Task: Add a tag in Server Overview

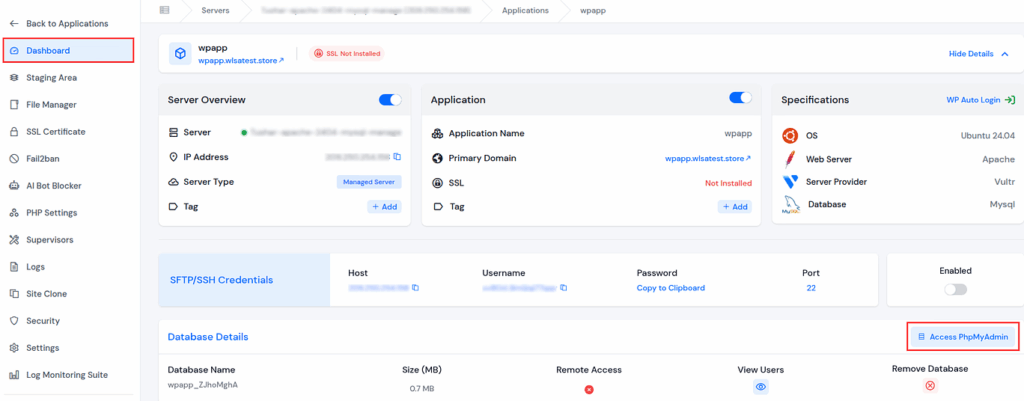Action: (384, 206)
